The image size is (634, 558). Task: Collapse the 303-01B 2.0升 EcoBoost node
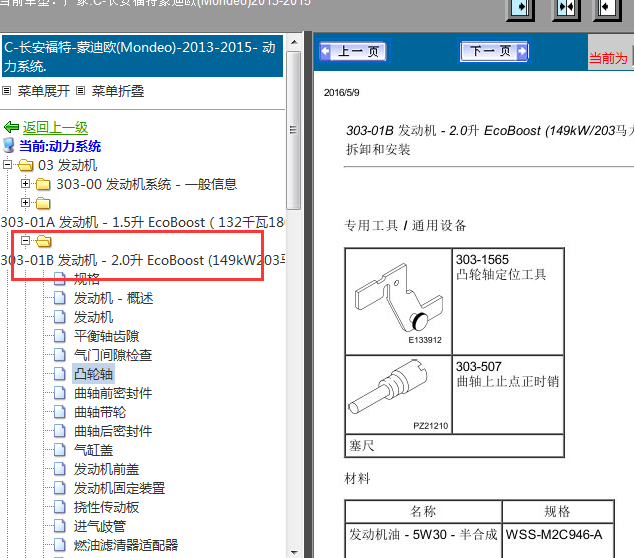click(x=25, y=241)
